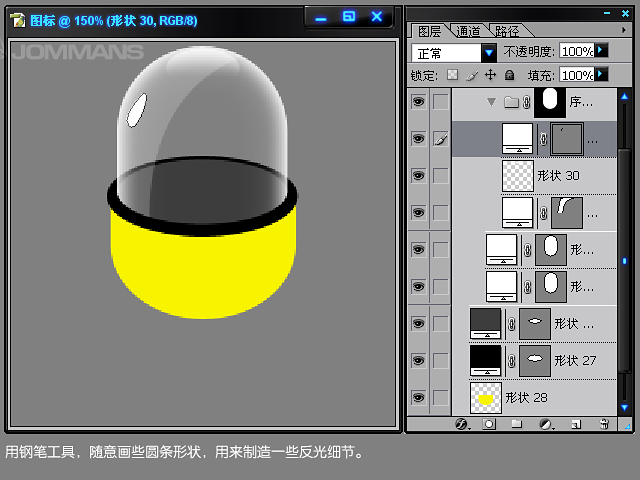Hide the 形状 28 layer
Image resolution: width=640 pixels, height=480 pixels.
coord(418,397)
